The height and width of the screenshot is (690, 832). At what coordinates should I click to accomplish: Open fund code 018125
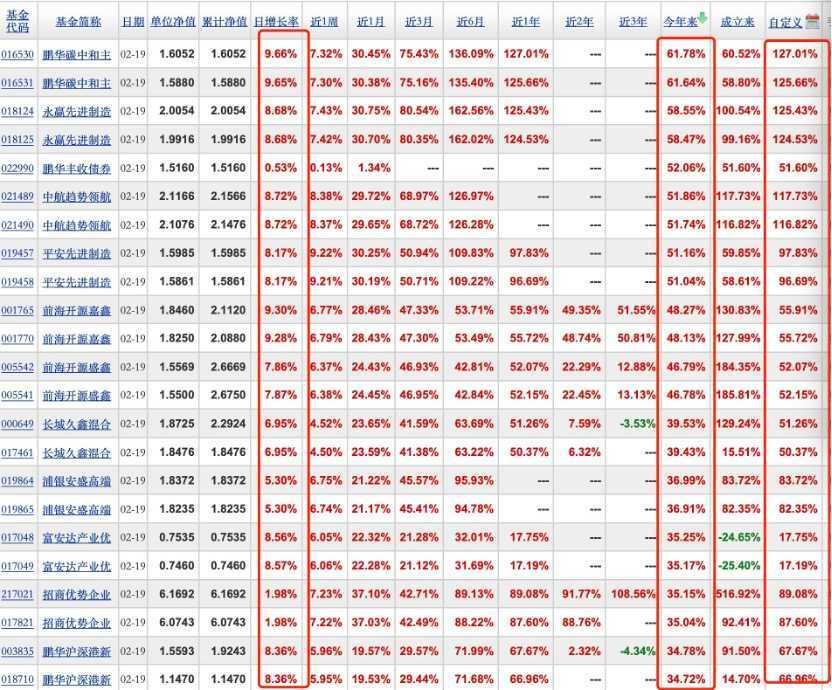(x=18, y=140)
